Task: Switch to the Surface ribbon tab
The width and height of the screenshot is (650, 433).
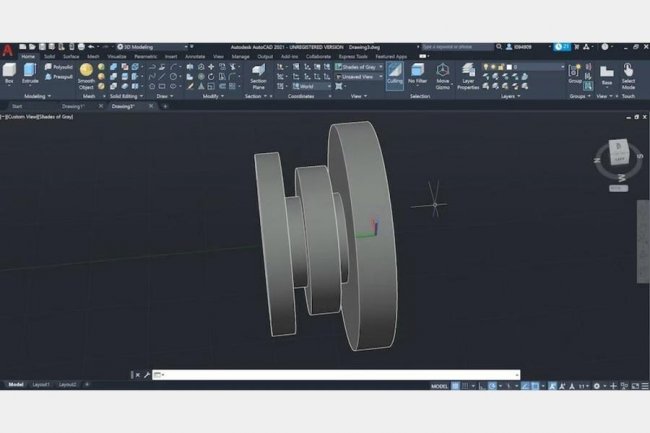Action: click(x=71, y=56)
